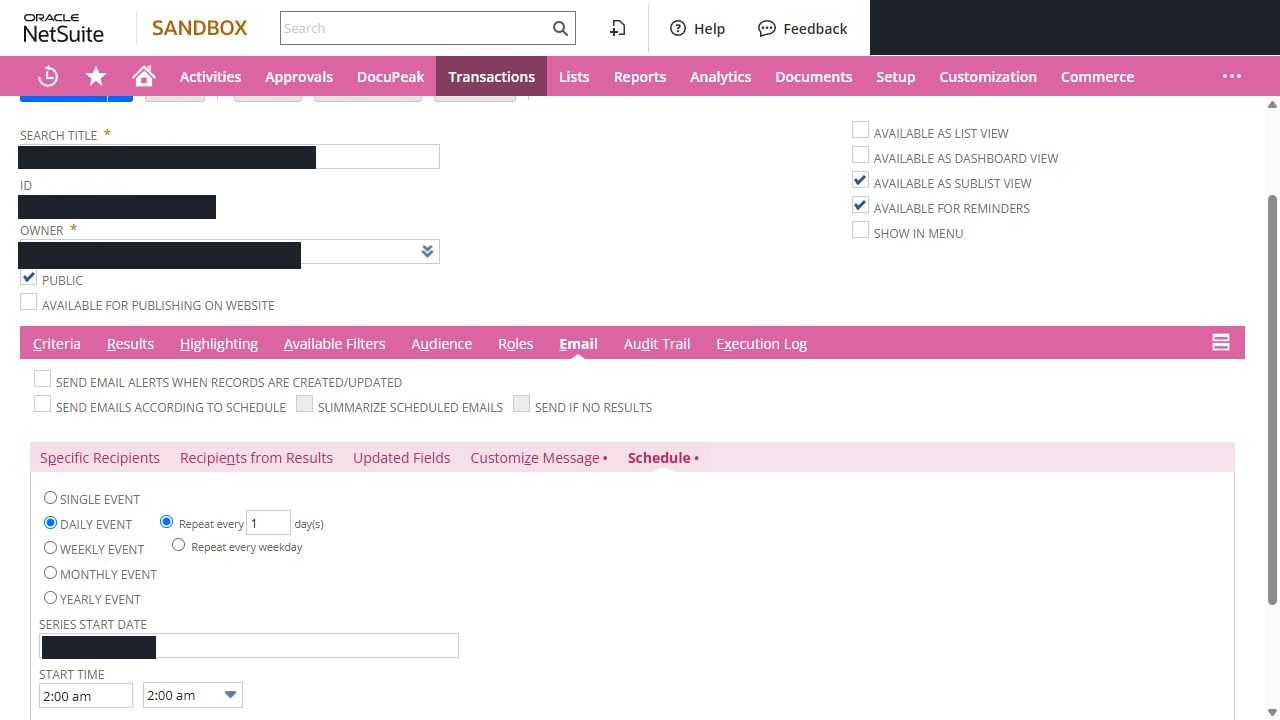Switch to the Criteria tab
The height and width of the screenshot is (720, 1280).
[57, 343]
